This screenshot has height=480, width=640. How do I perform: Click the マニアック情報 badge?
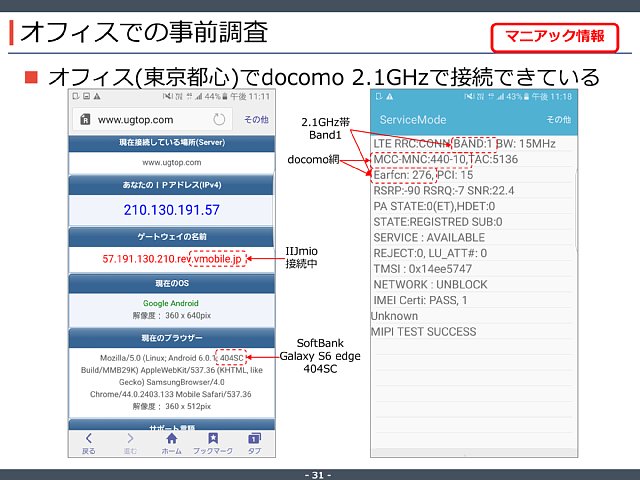point(555,37)
